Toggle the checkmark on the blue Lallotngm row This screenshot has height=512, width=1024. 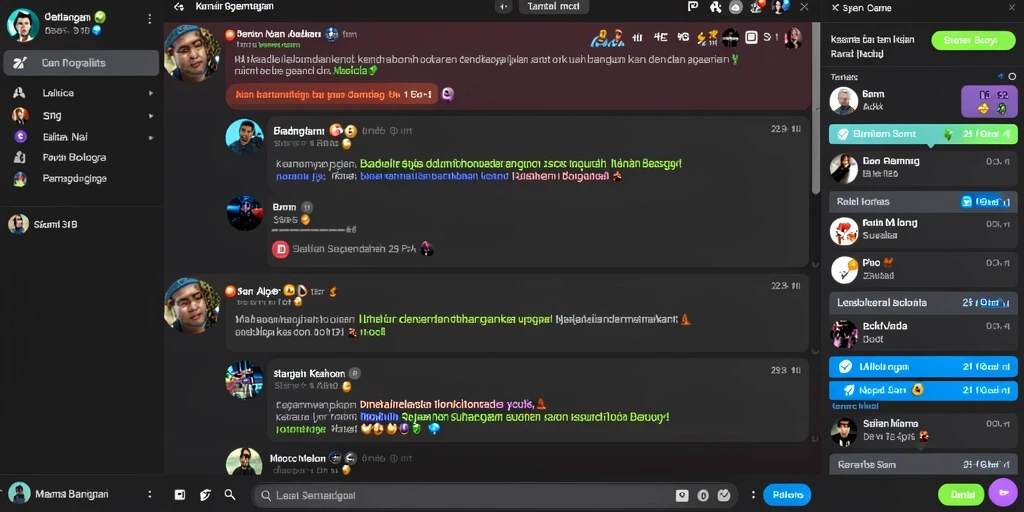(x=845, y=367)
